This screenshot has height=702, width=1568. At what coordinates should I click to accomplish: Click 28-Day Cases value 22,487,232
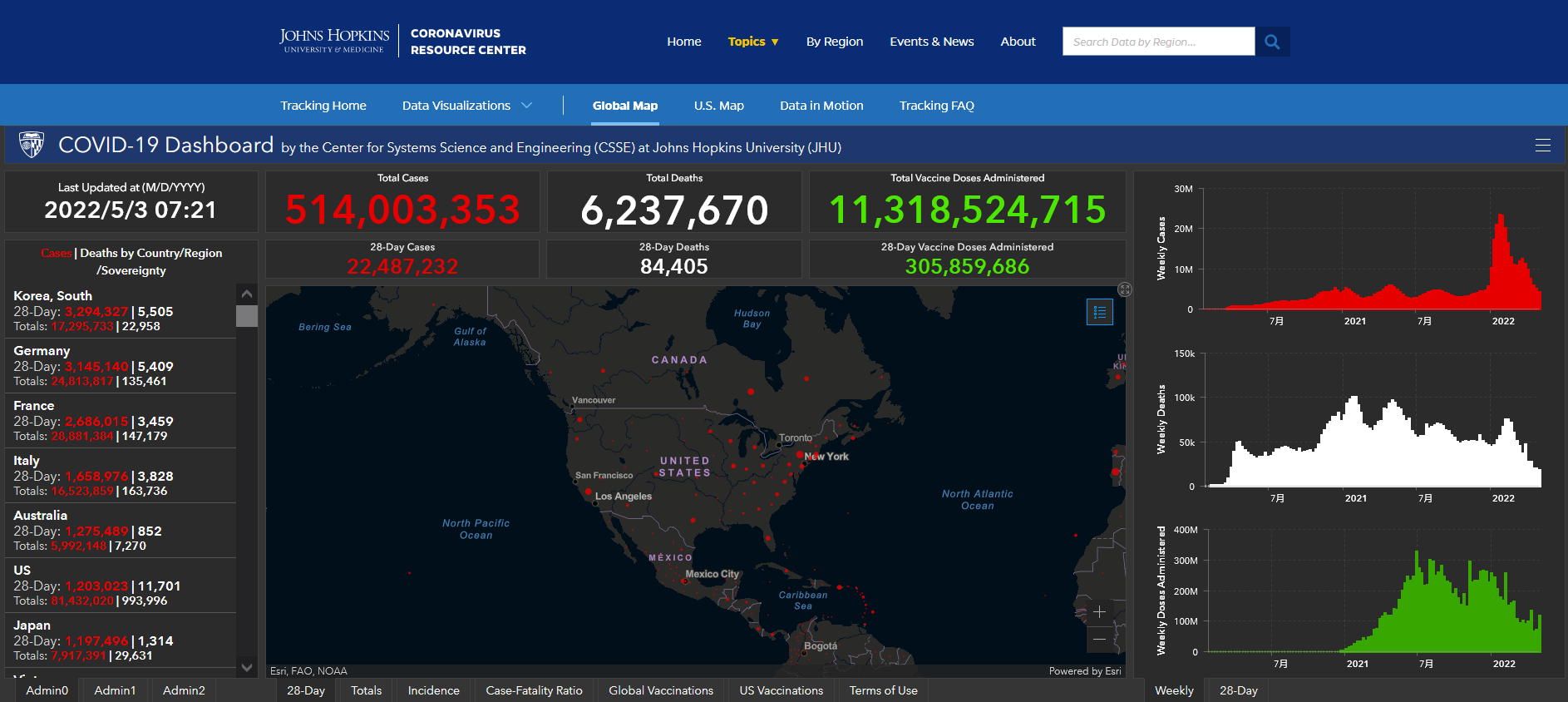tap(402, 266)
